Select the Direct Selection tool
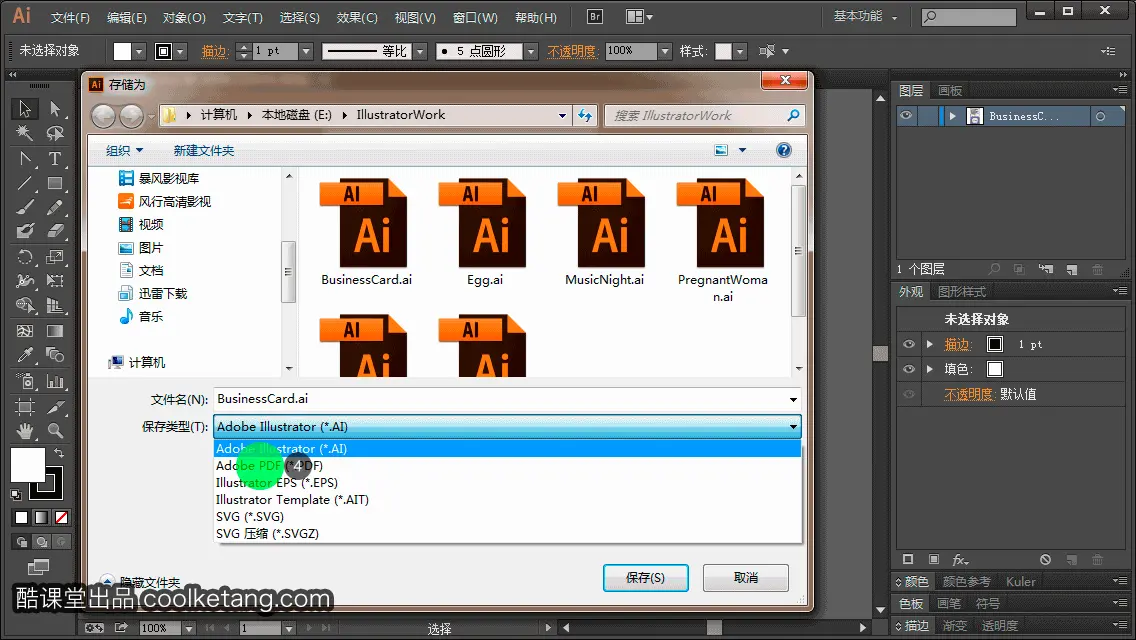 click(55, 109)
